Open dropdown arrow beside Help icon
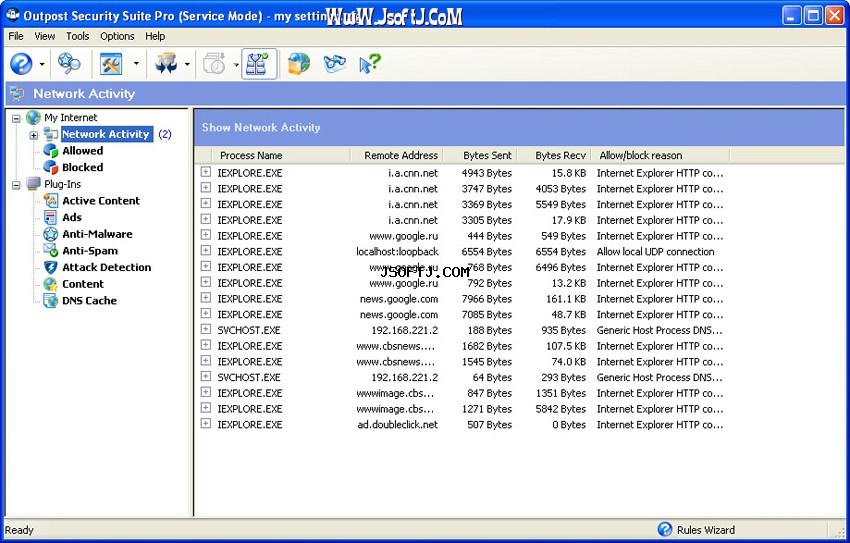 click(42, 64)
